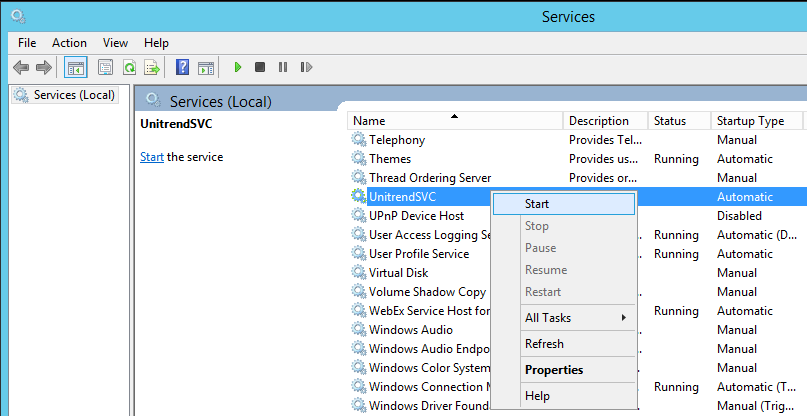Click the Pause Service toolbar icon

pyautogui.click(x=283, y=67)
